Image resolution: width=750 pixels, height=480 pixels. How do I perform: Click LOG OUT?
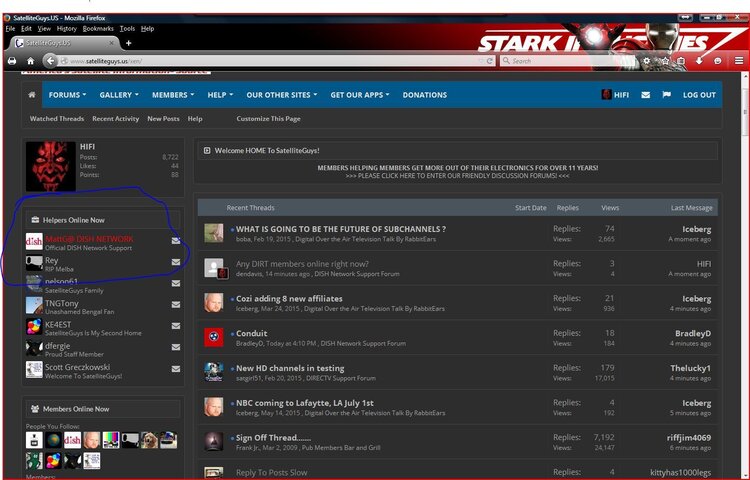point(699,95)
